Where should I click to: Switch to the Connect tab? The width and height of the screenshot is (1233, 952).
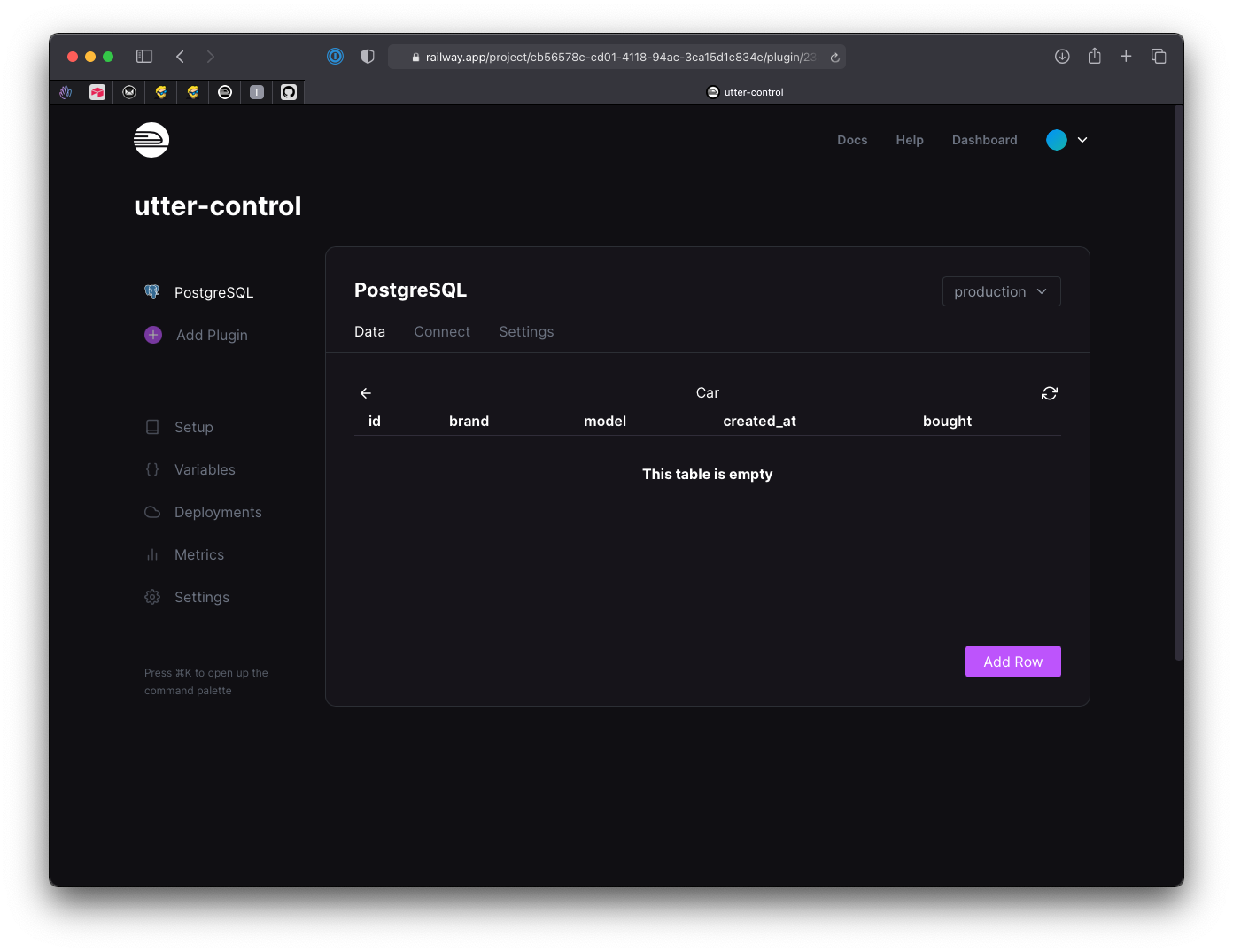pyautogui.click(x=442, y=331)
